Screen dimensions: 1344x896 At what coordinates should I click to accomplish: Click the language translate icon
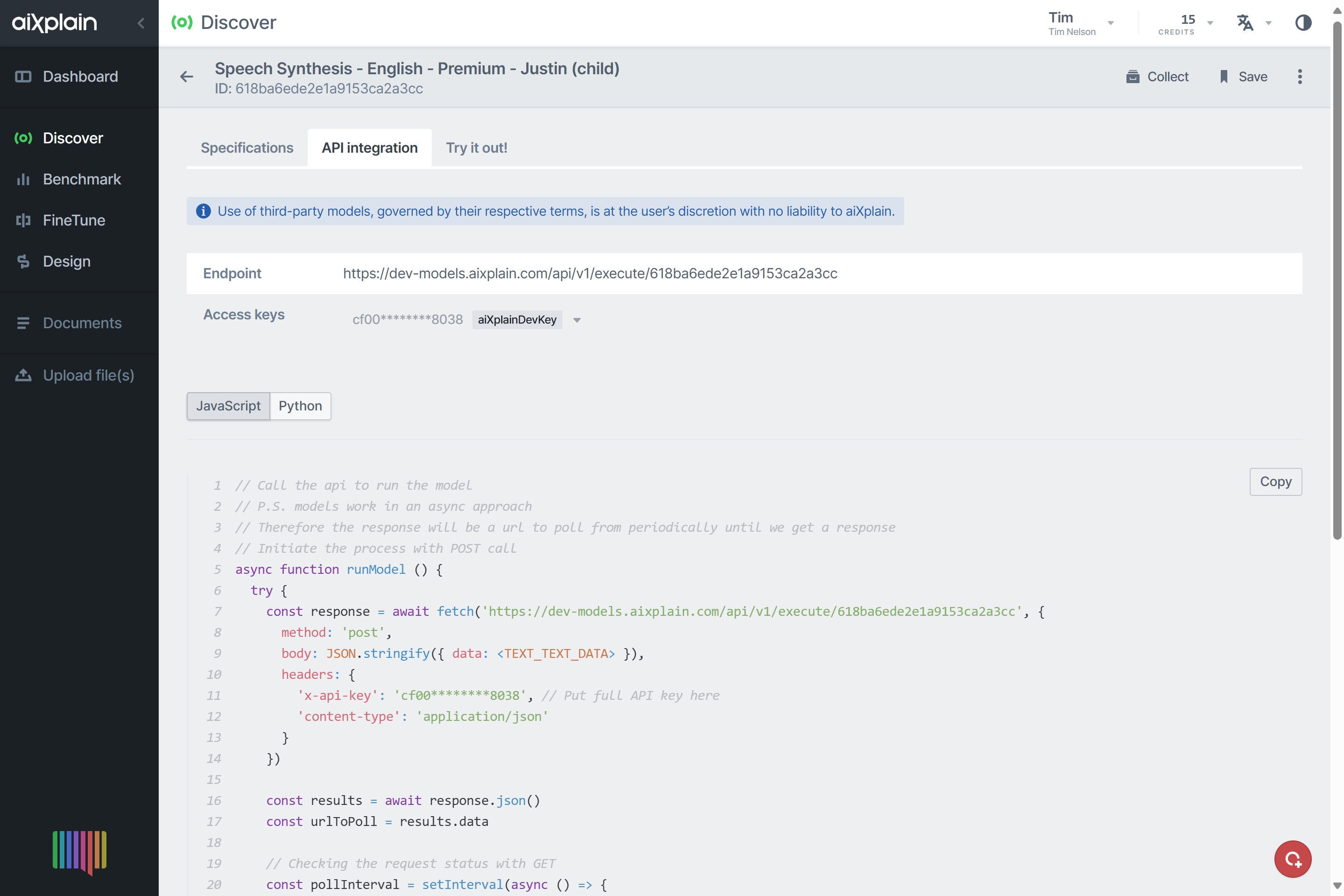click(x=1245, y=23)
